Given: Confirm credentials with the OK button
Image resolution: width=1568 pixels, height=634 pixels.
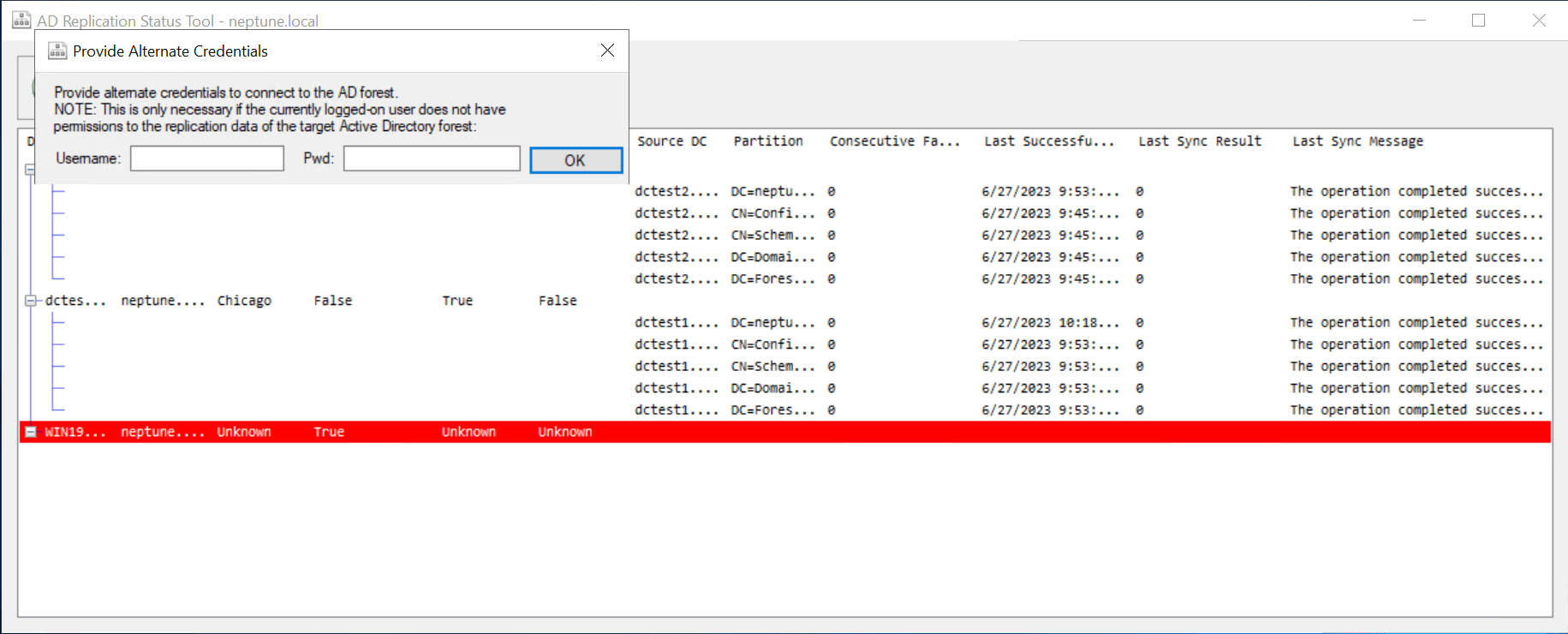Looking at the screenshot, I should 575,160.
